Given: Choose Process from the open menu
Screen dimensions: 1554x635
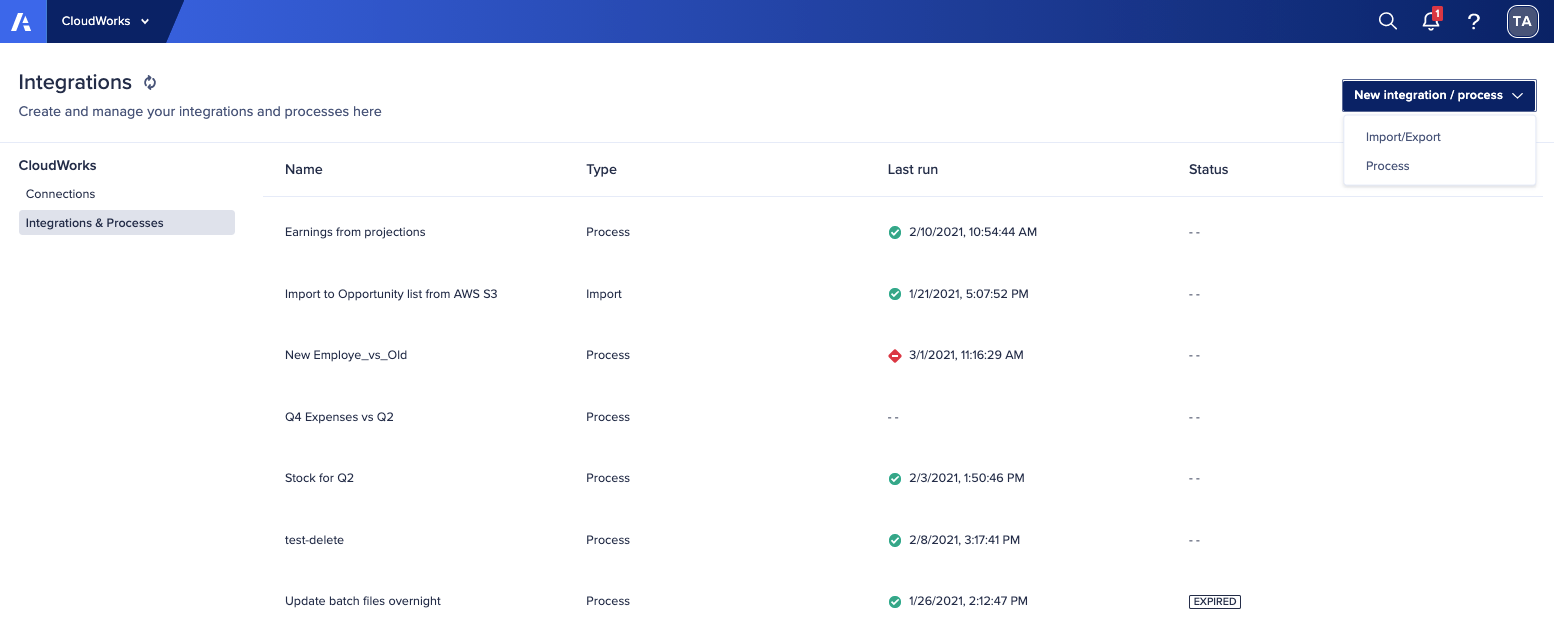Looking at the screenshot, I should pos(1387,165).
